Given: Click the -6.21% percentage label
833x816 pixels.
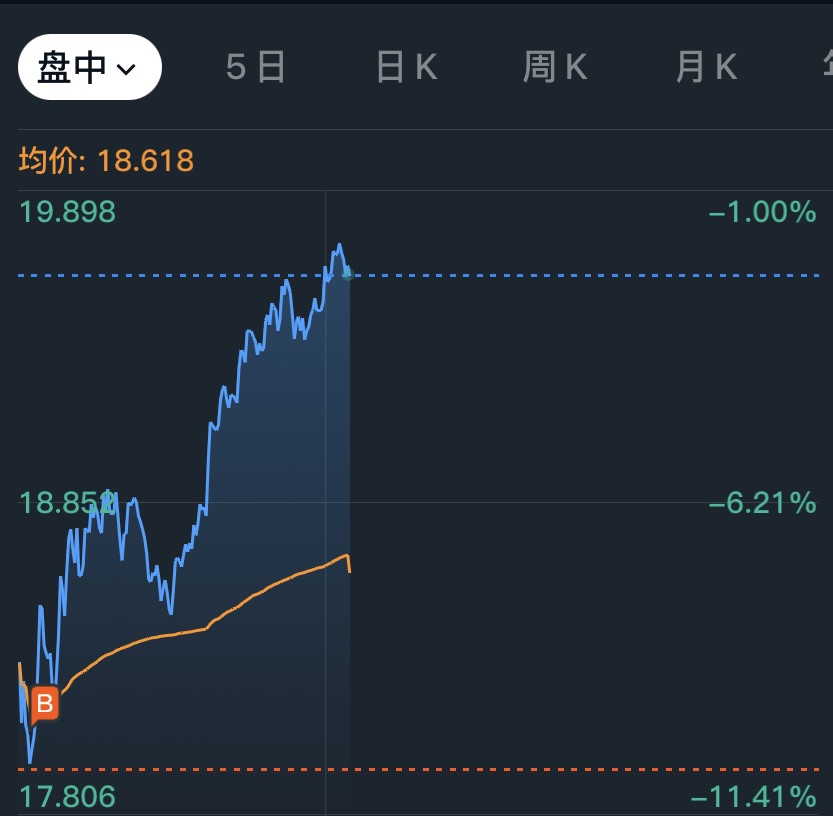Looking at the screenshot, I should [762, 502].
